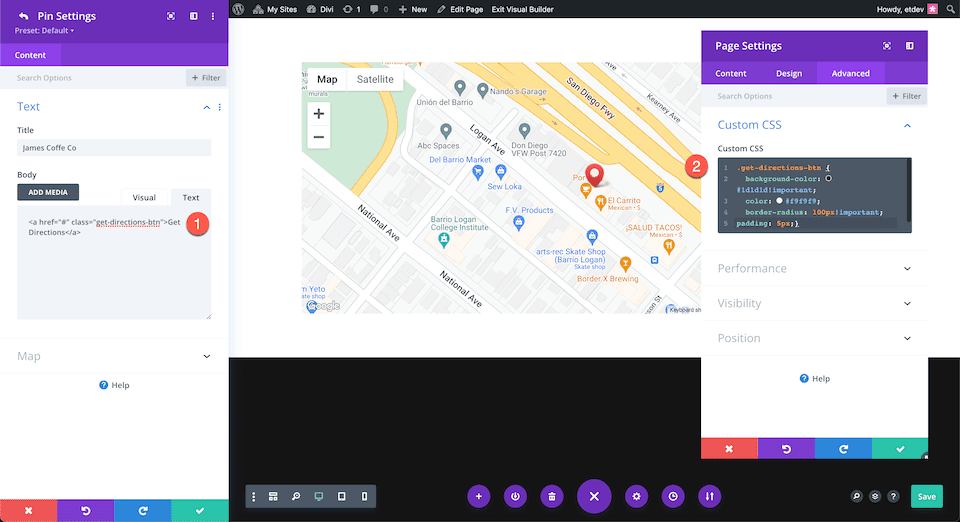Click the ADD MEDIA button
The width and height of the screenshot is (960, 522).
pos(48,192)
